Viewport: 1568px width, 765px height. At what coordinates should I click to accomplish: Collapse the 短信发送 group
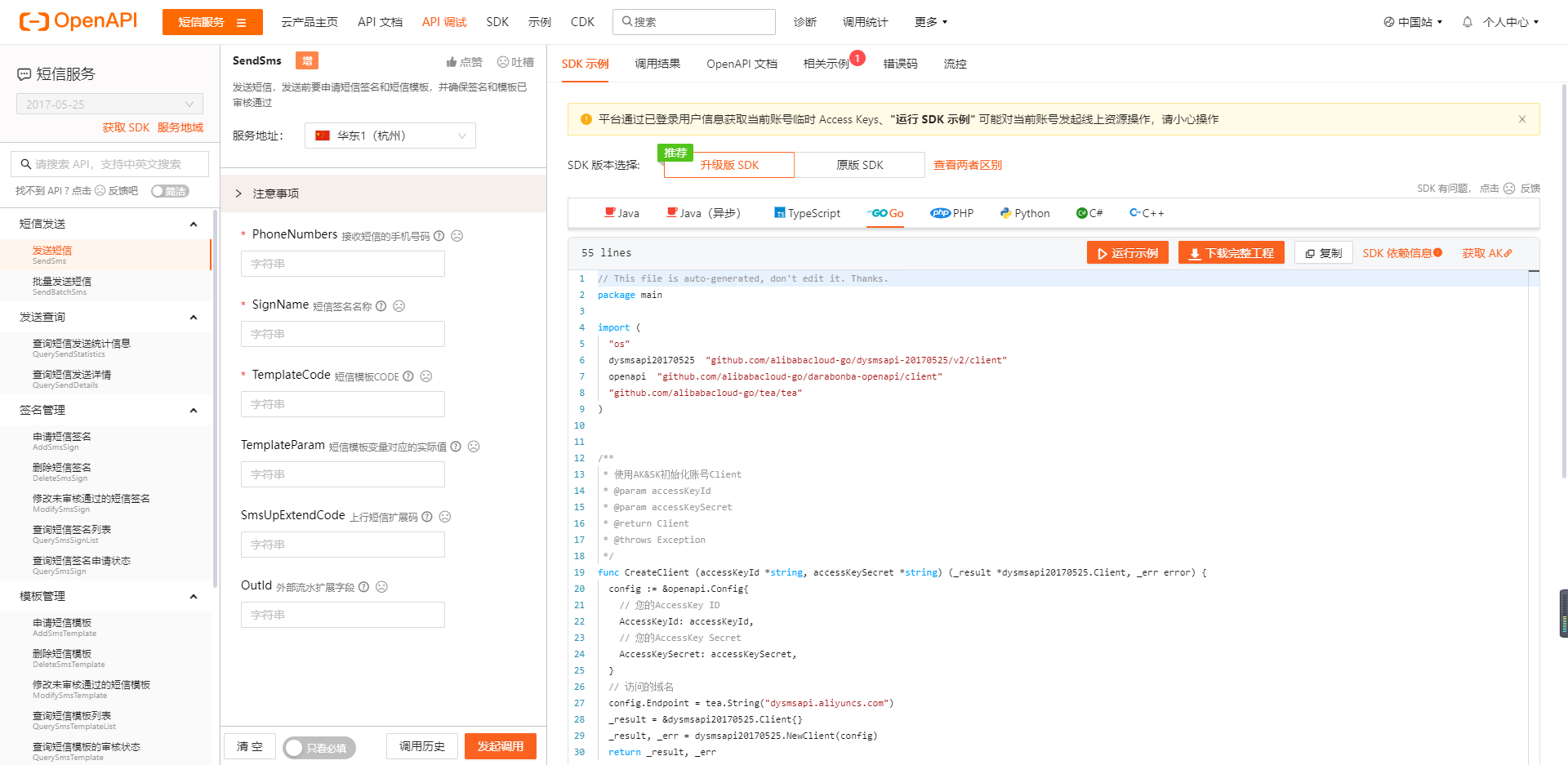(194, 225)
